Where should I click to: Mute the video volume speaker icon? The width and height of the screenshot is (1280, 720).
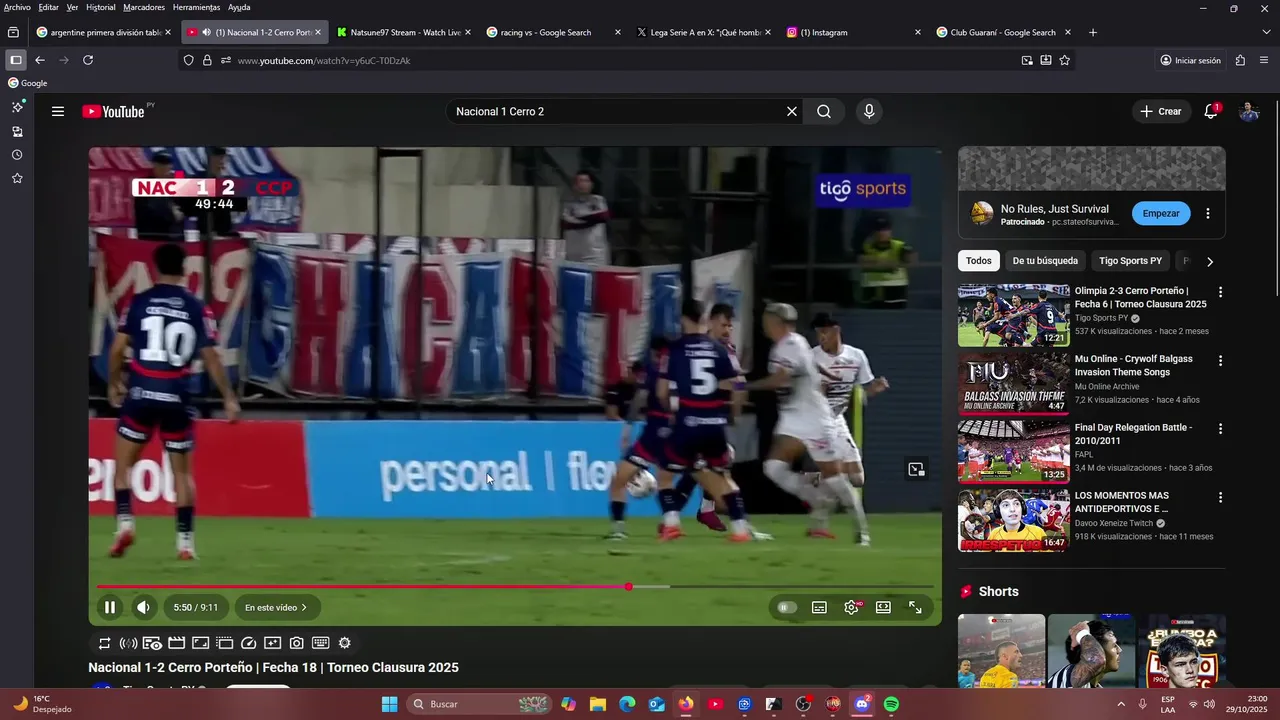click(x=143, y=607)
